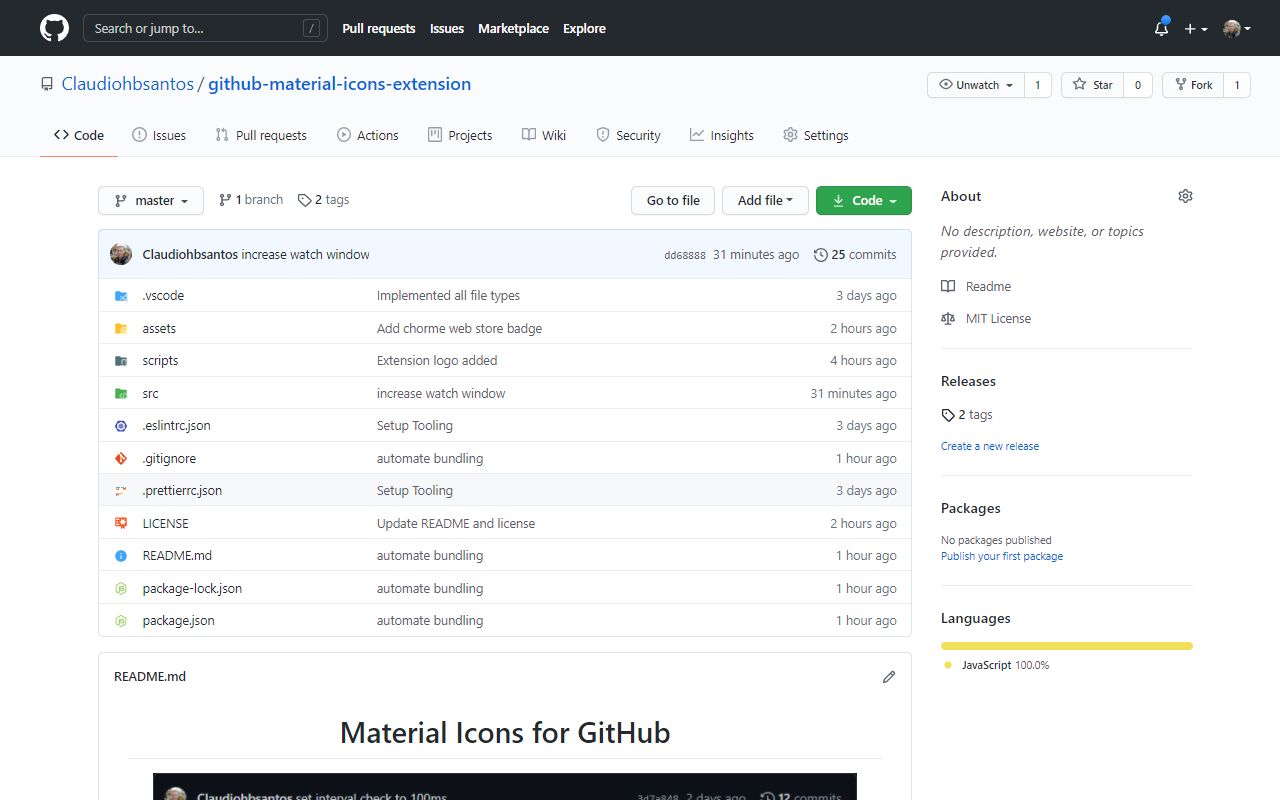Image resolution: width=1280 pixels, height=800 pixels.
Task: Open the master branch selector
Action: click(150, 200)
